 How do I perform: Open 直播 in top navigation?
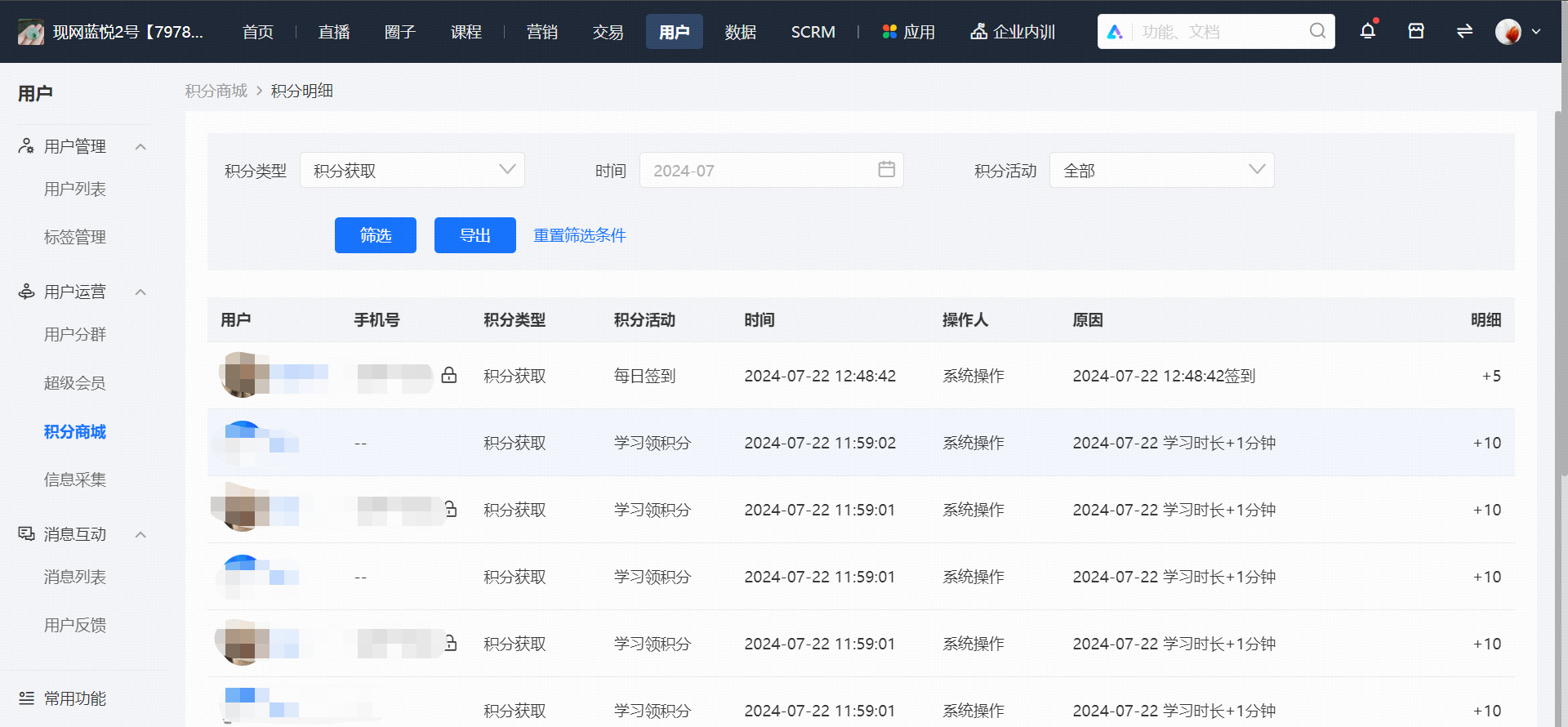point(334,32)
